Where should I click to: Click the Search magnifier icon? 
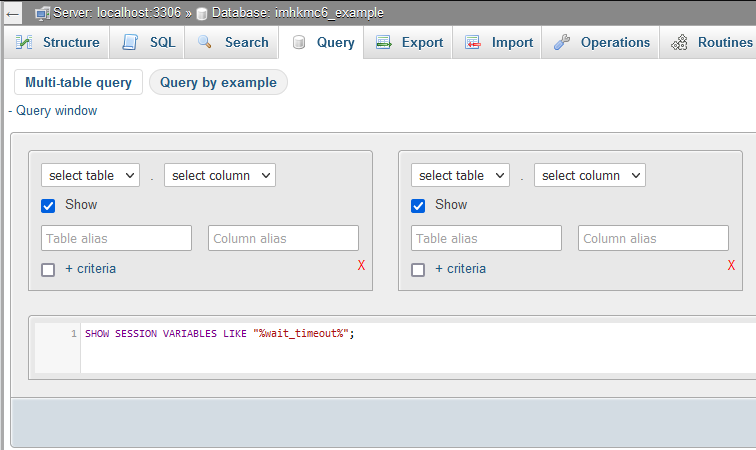click(205, 43)
